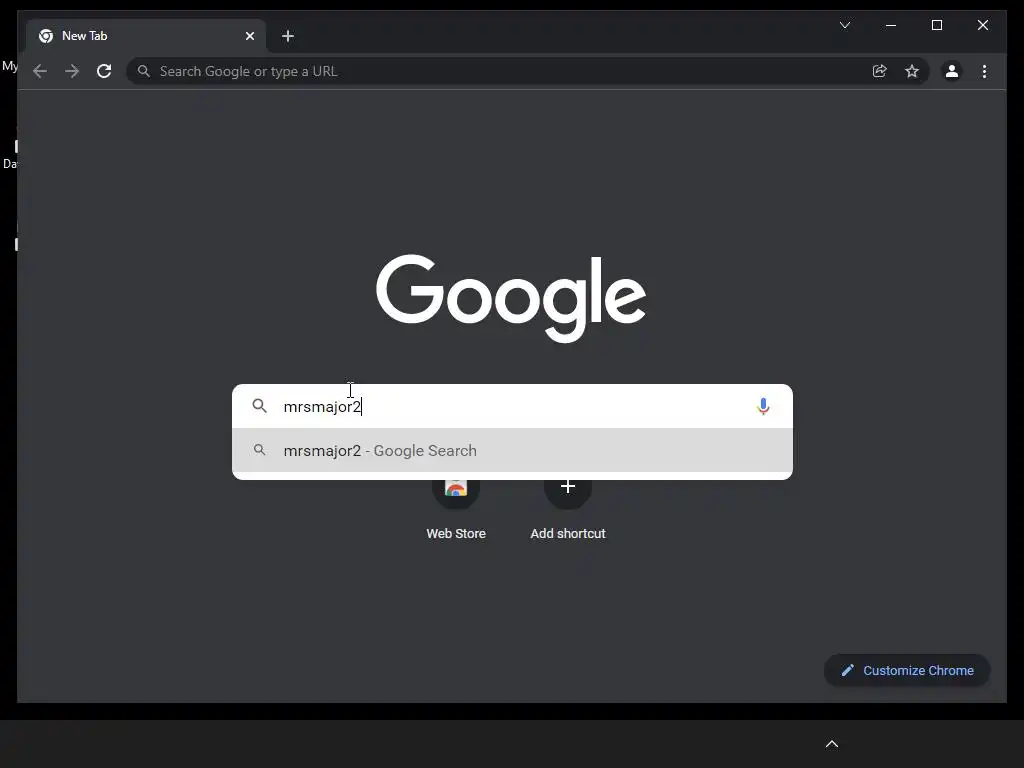Open the Web Store shortcut

point(456,511)
